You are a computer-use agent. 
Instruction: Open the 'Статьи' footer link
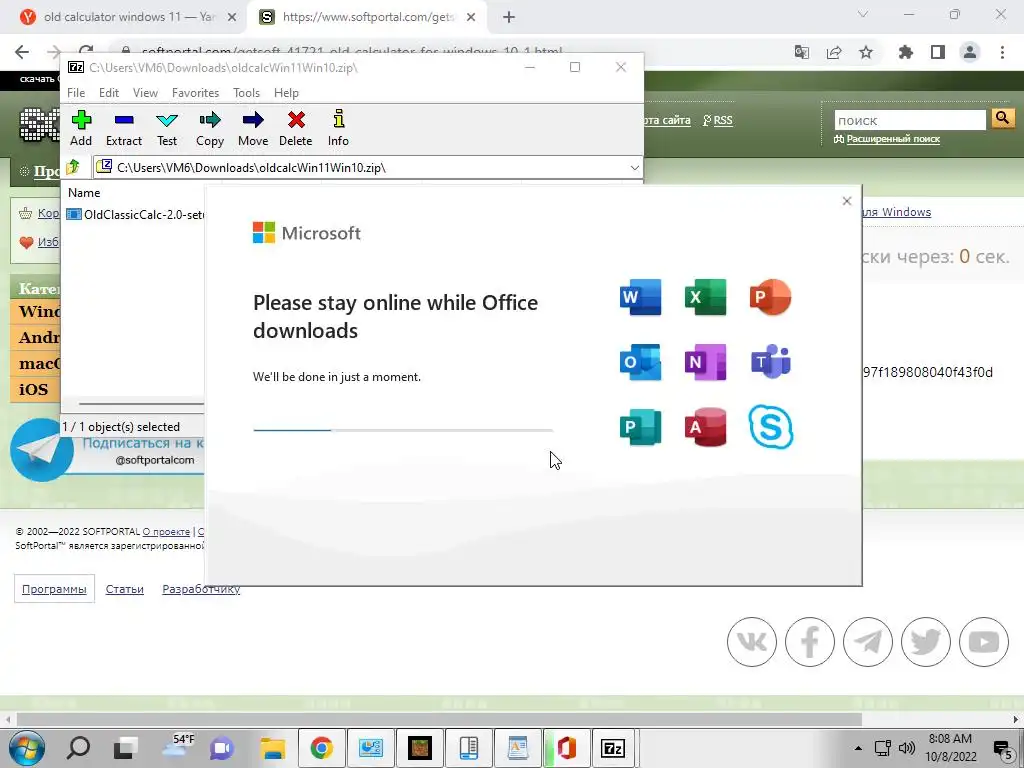tap(124, 588)
